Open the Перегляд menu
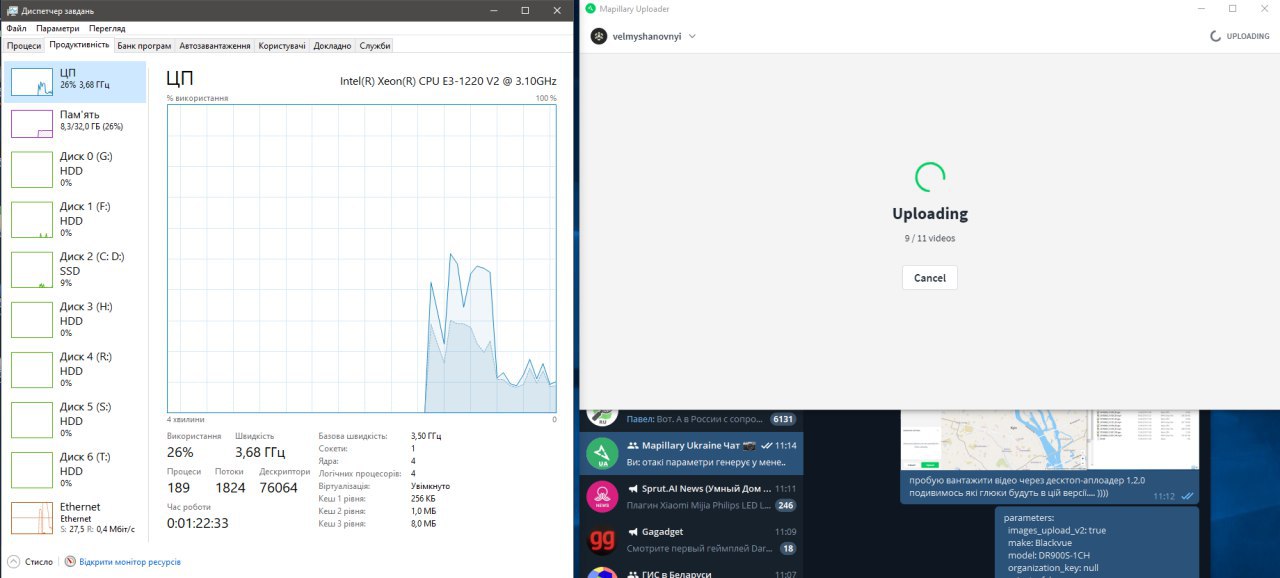 [x=107, y=29]
